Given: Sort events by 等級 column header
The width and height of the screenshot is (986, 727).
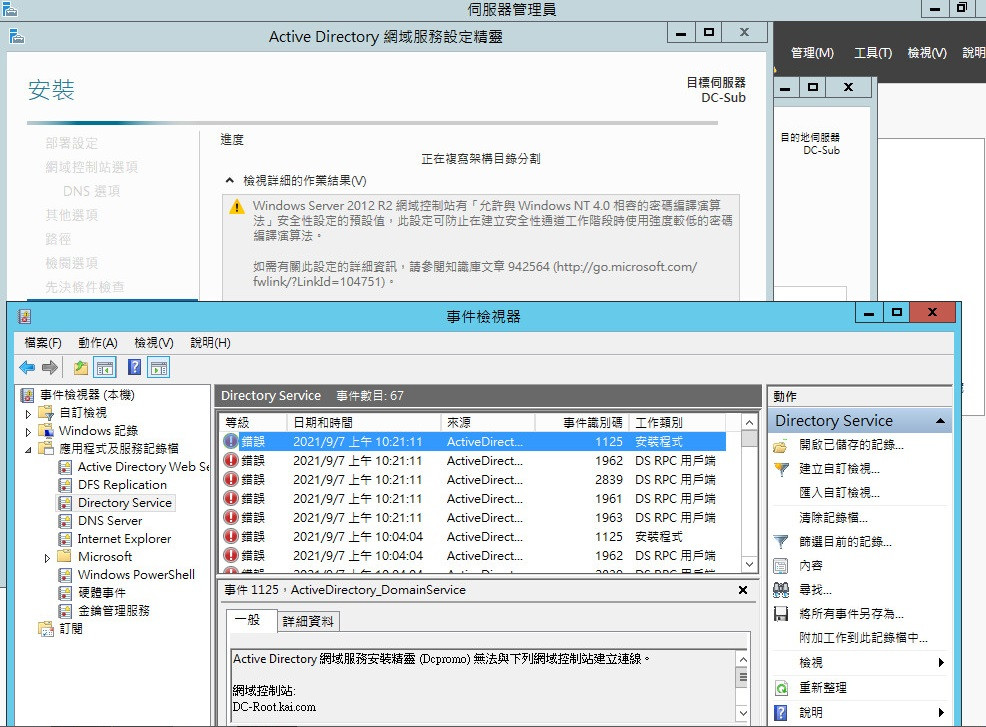Looking at the screenshot, I should (253, 423).
